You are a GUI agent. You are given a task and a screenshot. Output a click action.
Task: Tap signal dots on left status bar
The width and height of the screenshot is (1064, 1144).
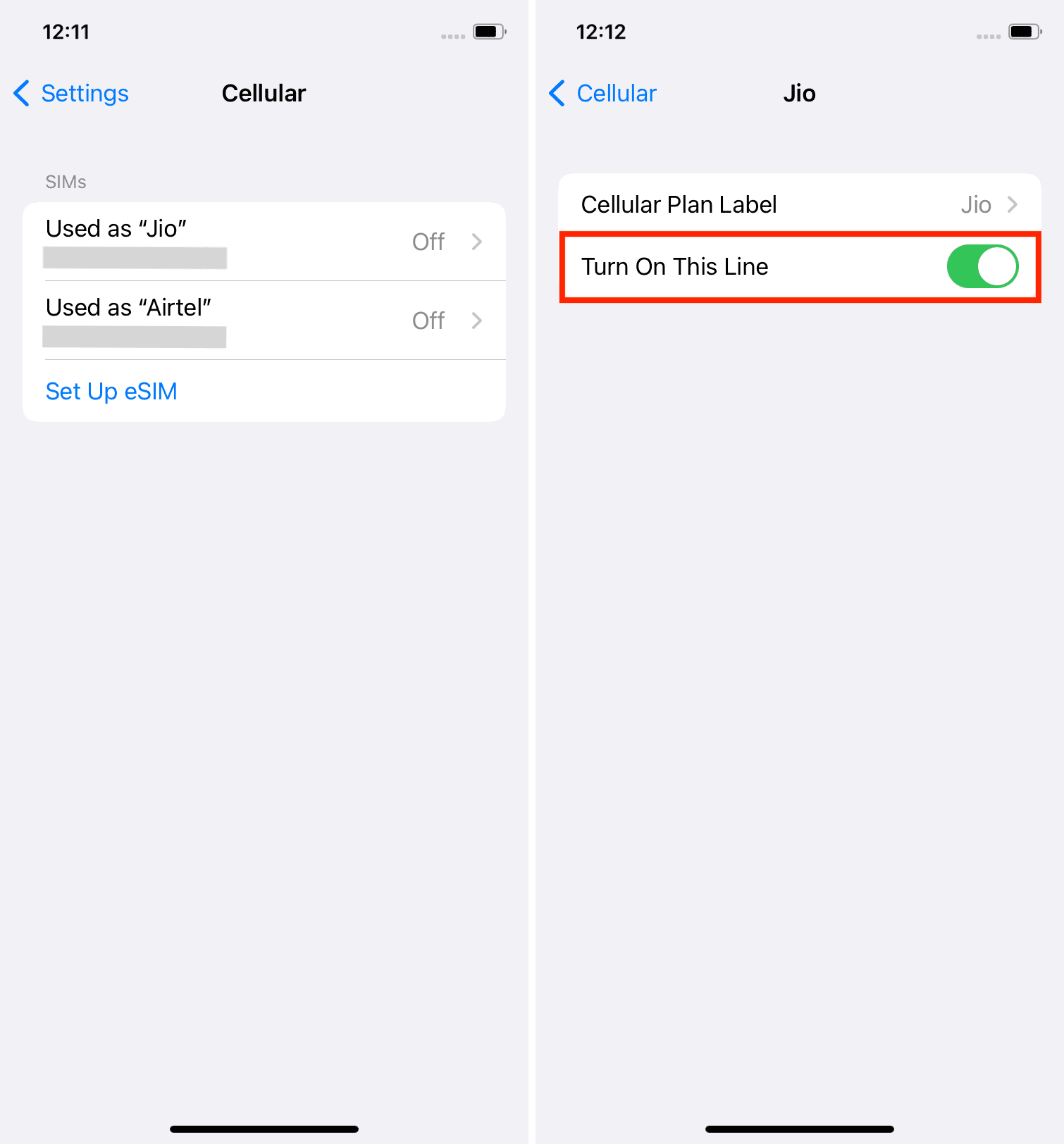pos(453,36)
